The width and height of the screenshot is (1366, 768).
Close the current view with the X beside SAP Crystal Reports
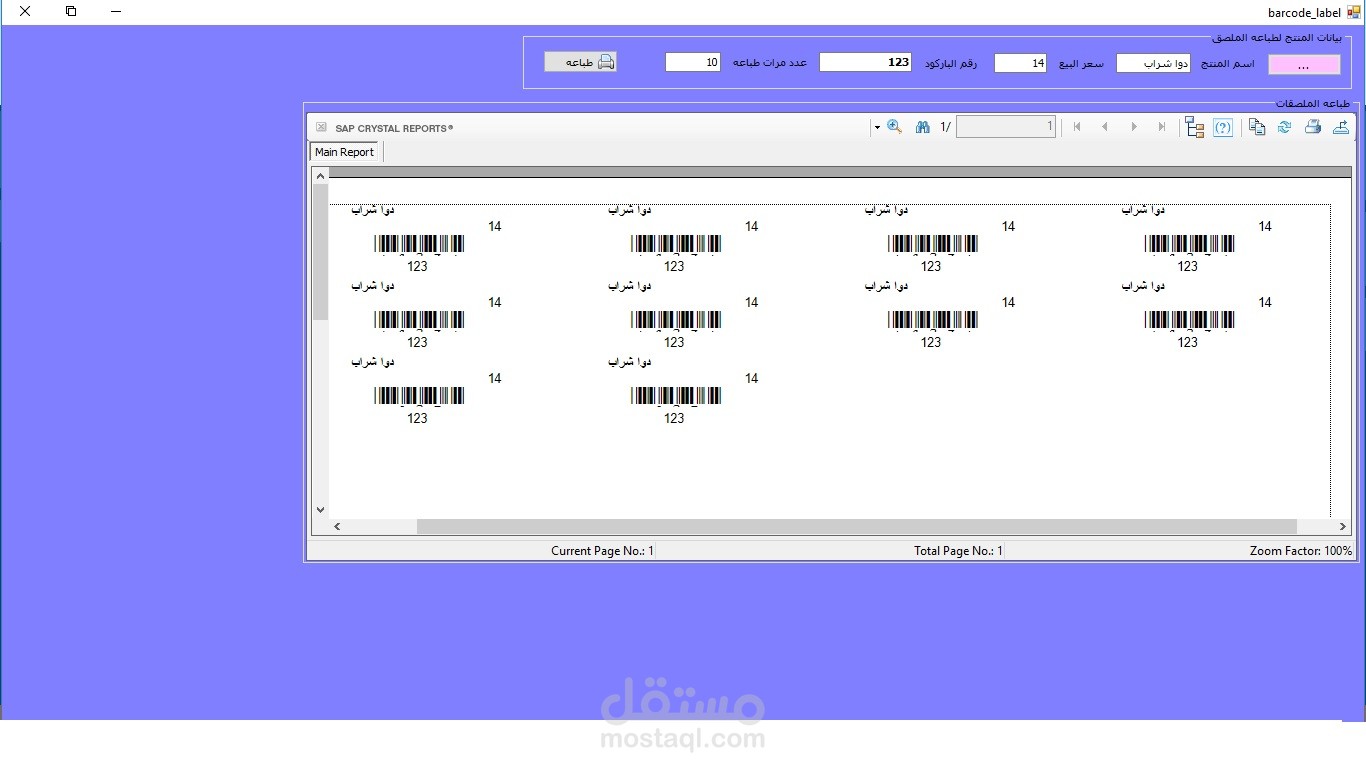[321, 127]
